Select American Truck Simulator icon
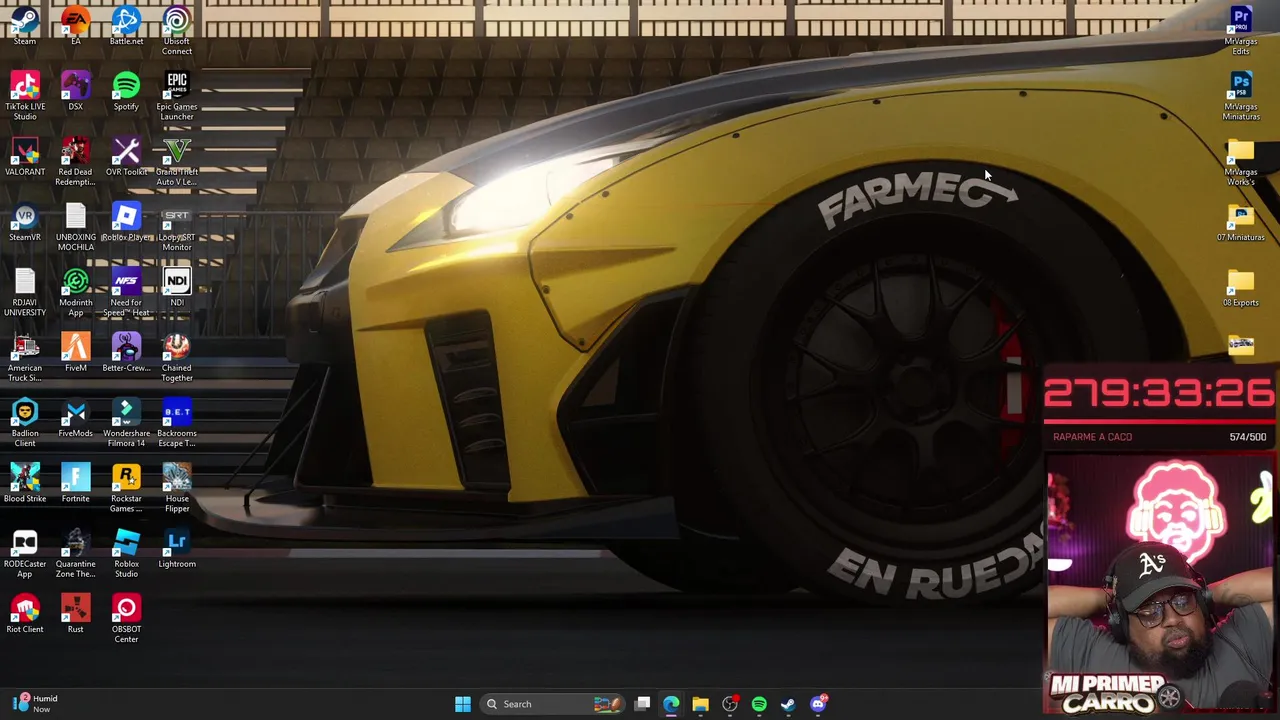 pos(25,357)
